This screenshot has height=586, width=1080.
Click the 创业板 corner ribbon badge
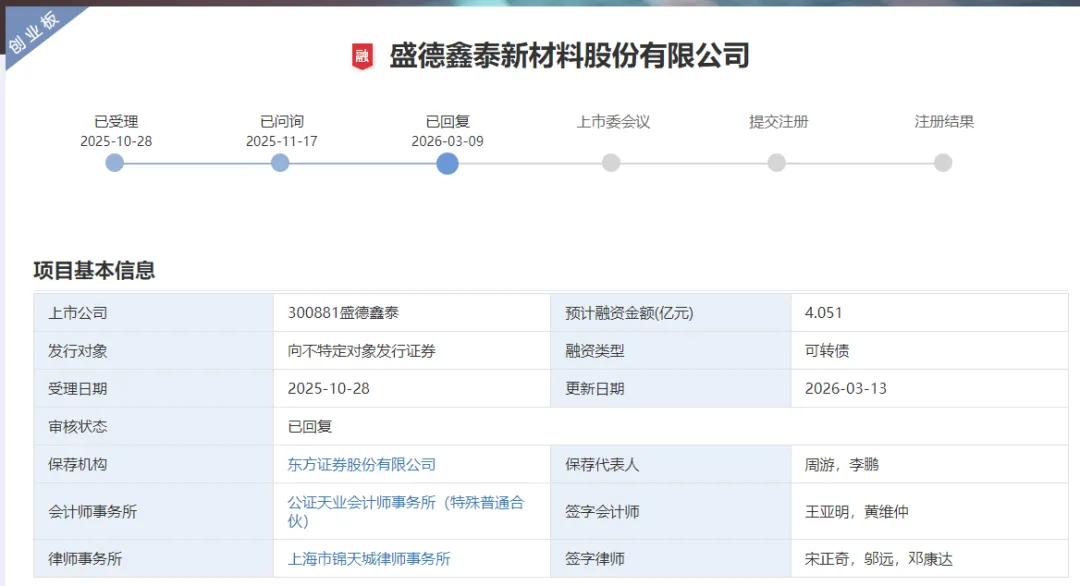point(32,32)
